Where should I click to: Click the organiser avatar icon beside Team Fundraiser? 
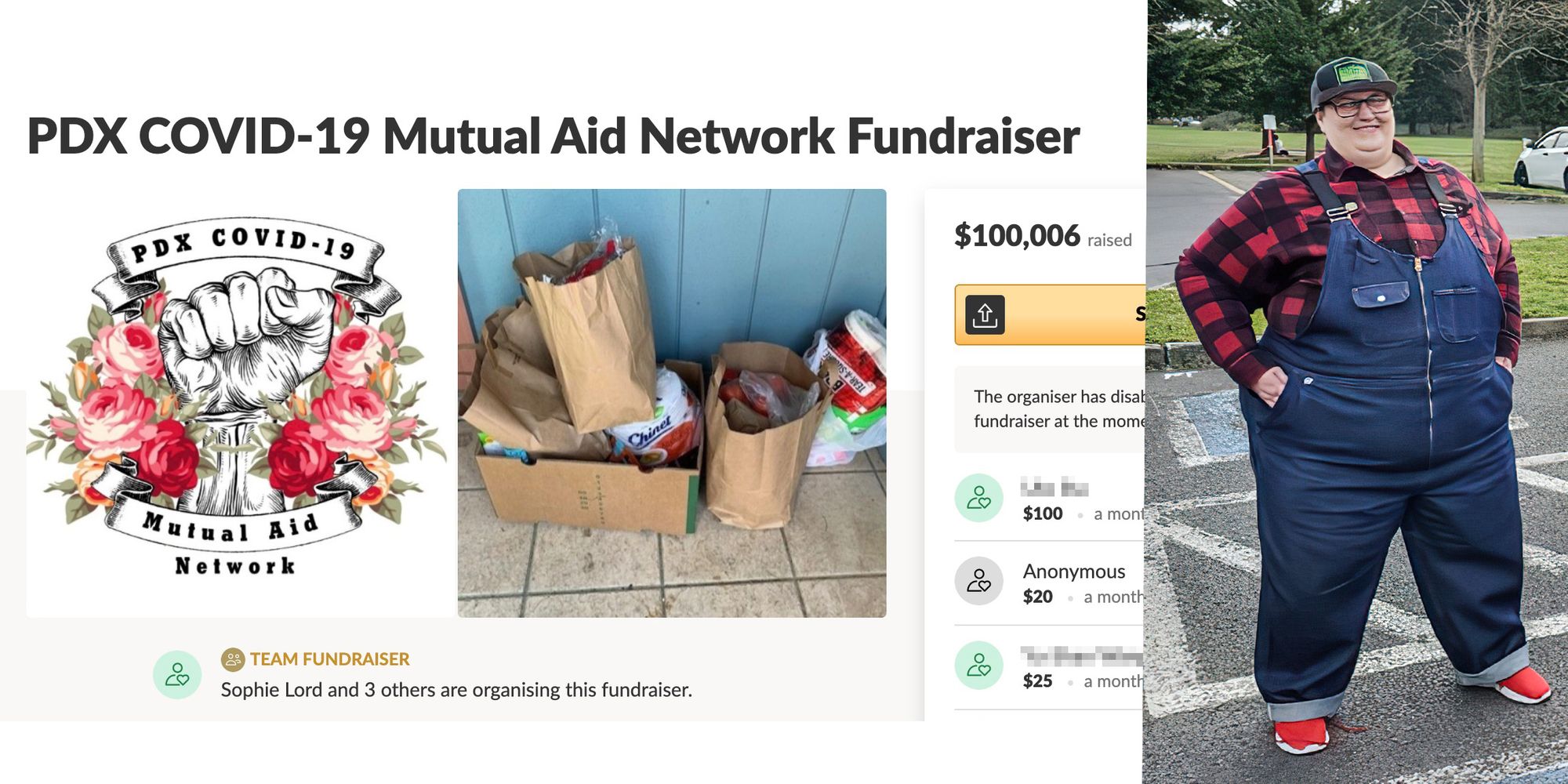click(177, 674)
